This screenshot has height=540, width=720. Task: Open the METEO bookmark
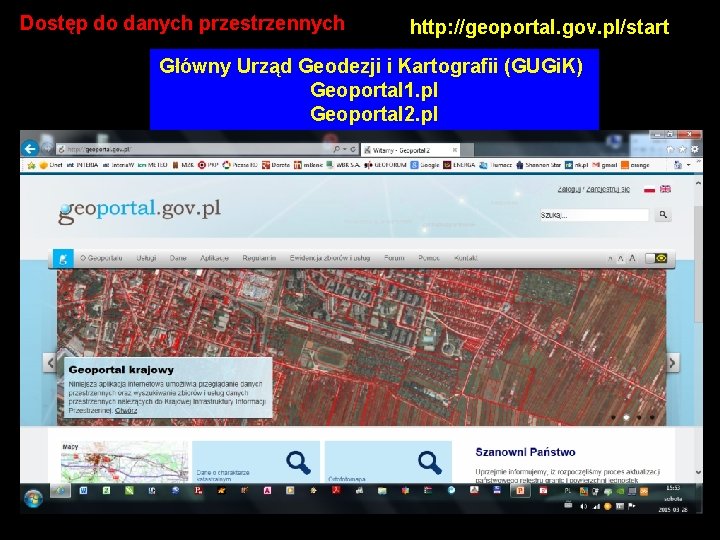coord(153,165)
